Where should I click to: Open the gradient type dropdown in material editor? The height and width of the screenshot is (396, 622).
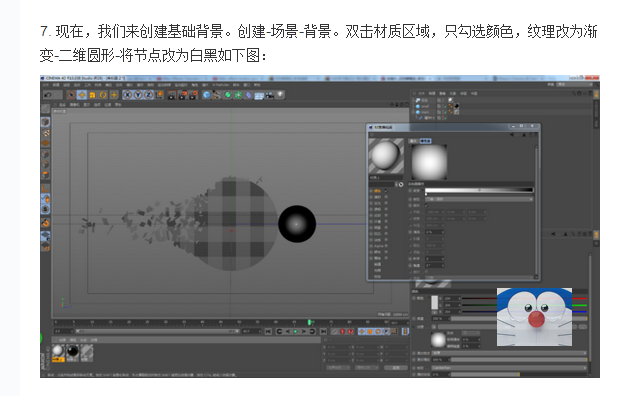click(x=479, y=199)
